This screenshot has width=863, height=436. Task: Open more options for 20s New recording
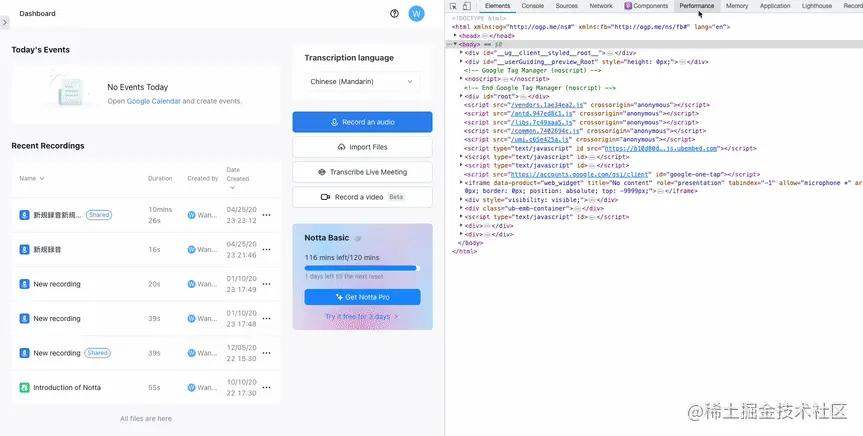[x=266, y=284]
